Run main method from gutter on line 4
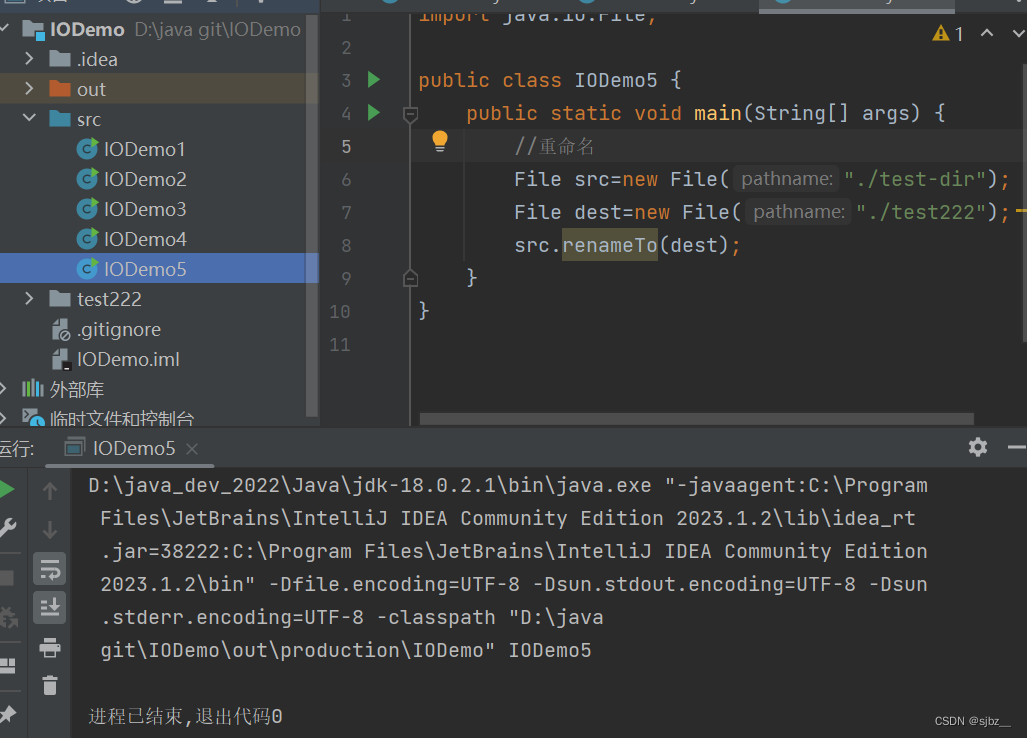The image size is (1027, 738). click(x=373, y=113)
